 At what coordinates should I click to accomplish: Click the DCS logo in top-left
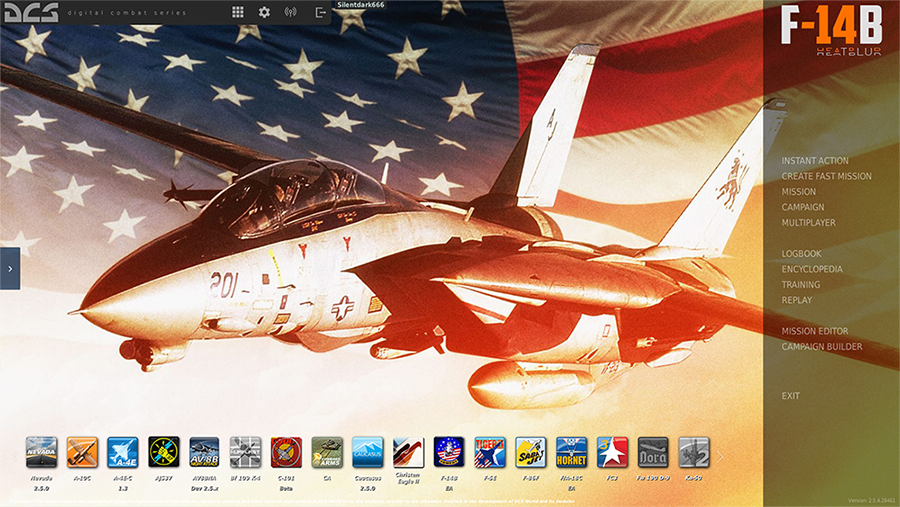(x=31, y=12)
